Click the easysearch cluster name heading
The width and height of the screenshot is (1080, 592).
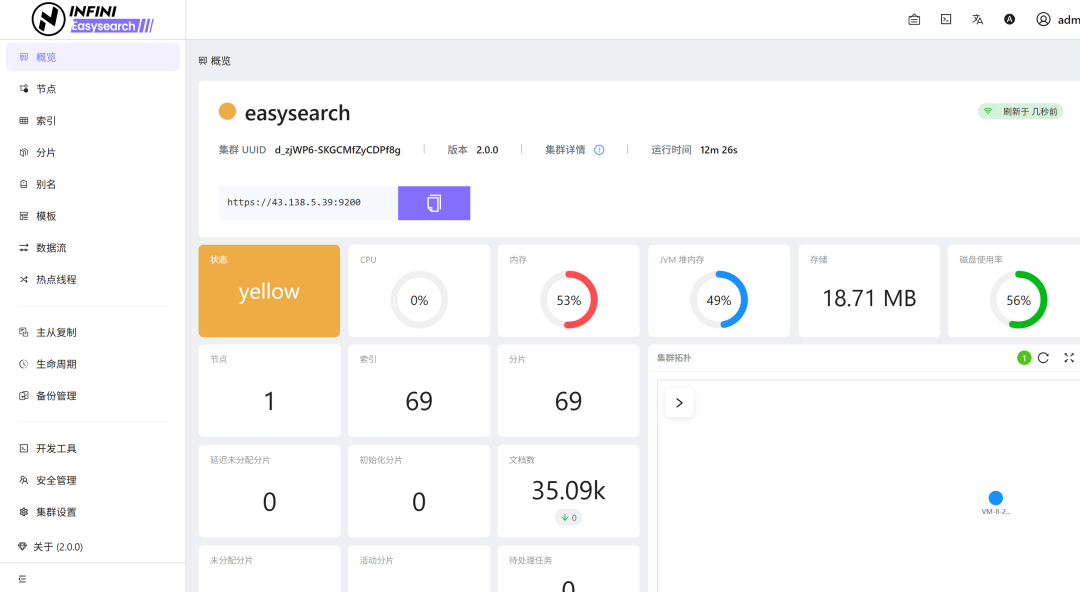tap(298, 113)
